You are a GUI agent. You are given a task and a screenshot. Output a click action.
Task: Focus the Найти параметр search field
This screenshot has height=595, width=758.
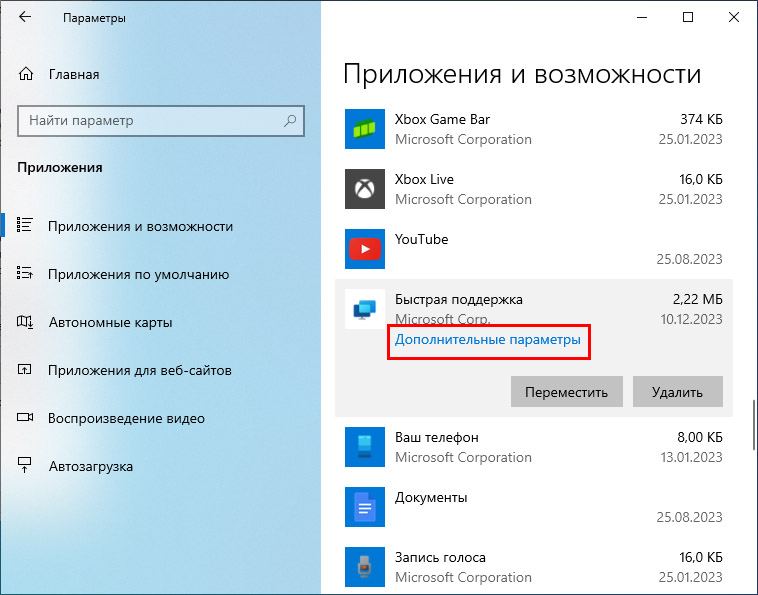[x=160, y=121]
